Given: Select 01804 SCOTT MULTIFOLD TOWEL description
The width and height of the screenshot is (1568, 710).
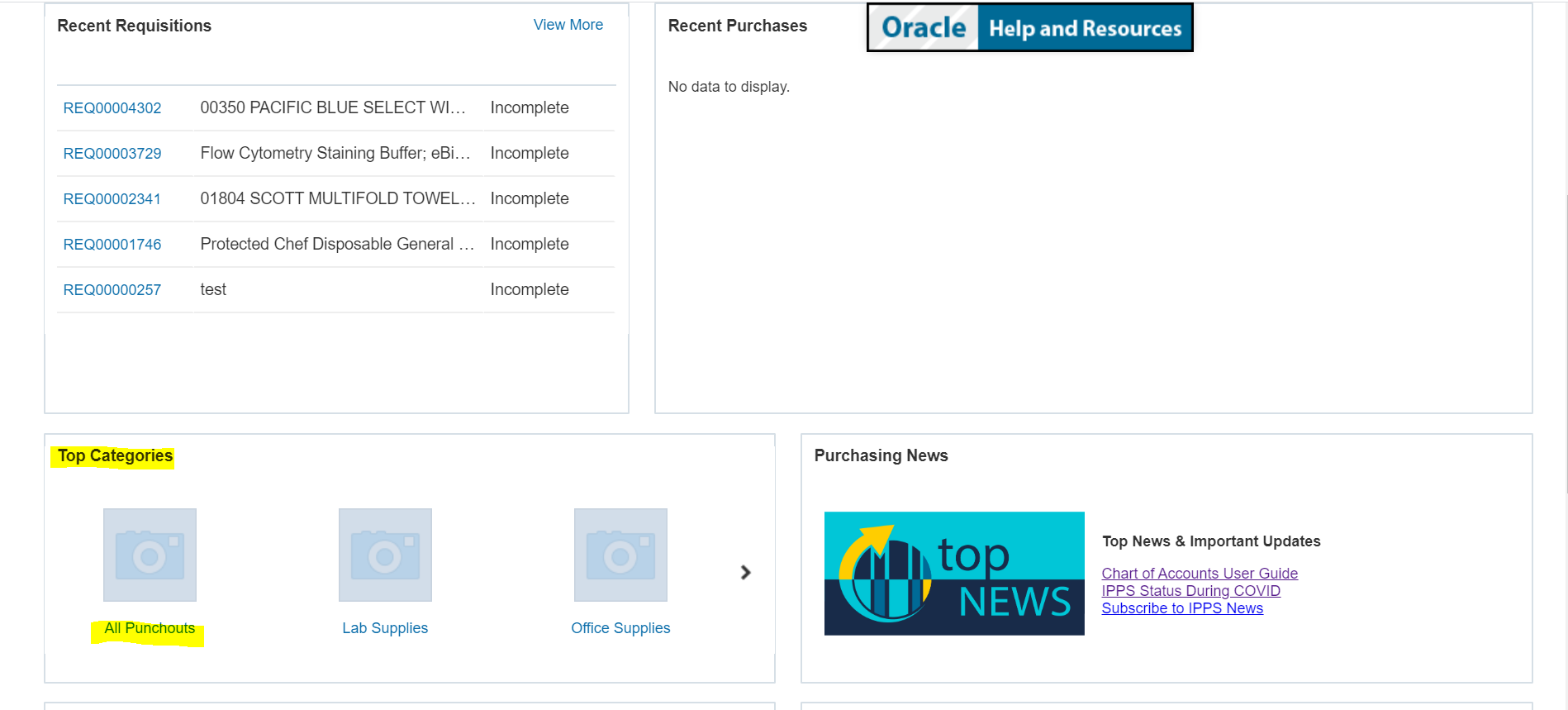Looking at the screenshot, I should (x=338, y=199).
